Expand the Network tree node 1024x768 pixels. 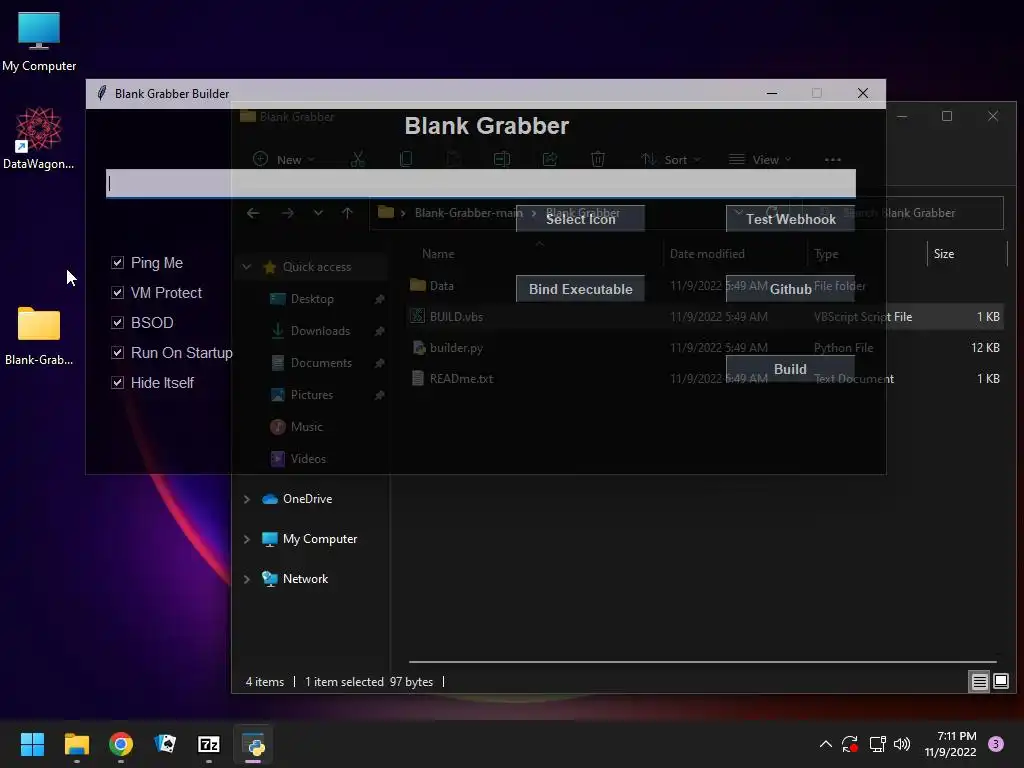click(x=247, y=579)
